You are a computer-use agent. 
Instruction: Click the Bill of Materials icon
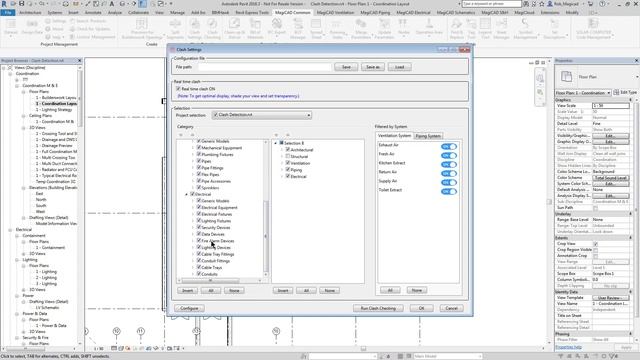255,28
